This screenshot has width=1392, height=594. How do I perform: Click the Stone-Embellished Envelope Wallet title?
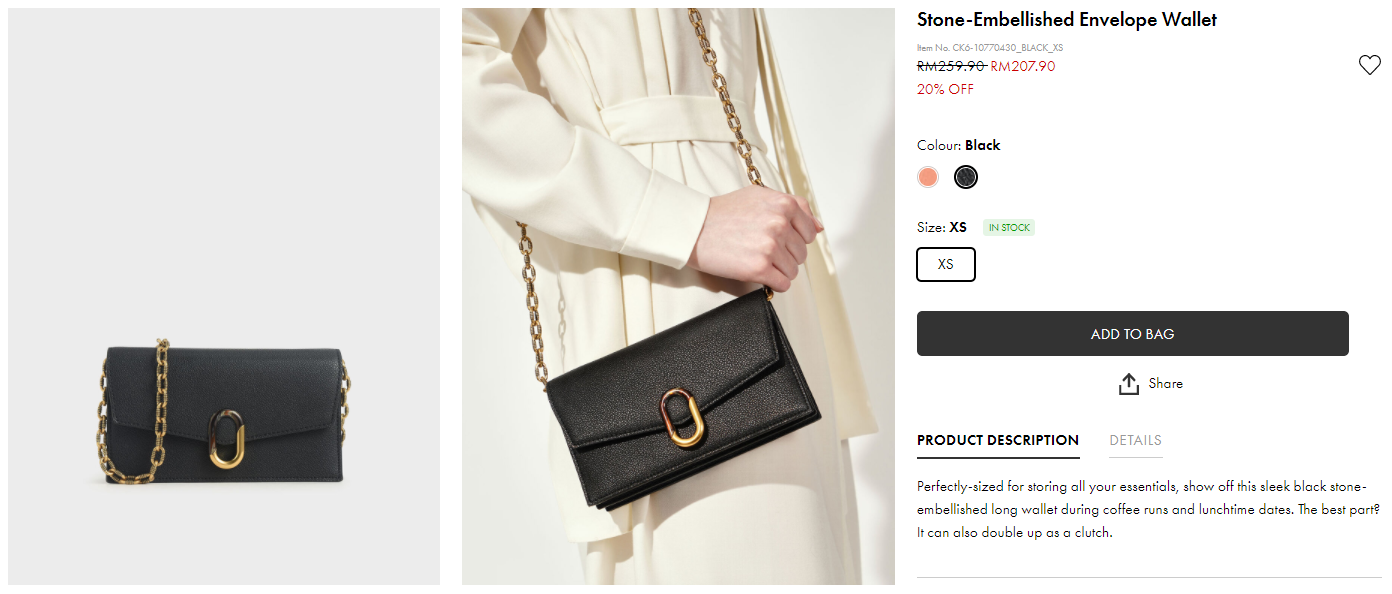click(x=1066, y=20)
